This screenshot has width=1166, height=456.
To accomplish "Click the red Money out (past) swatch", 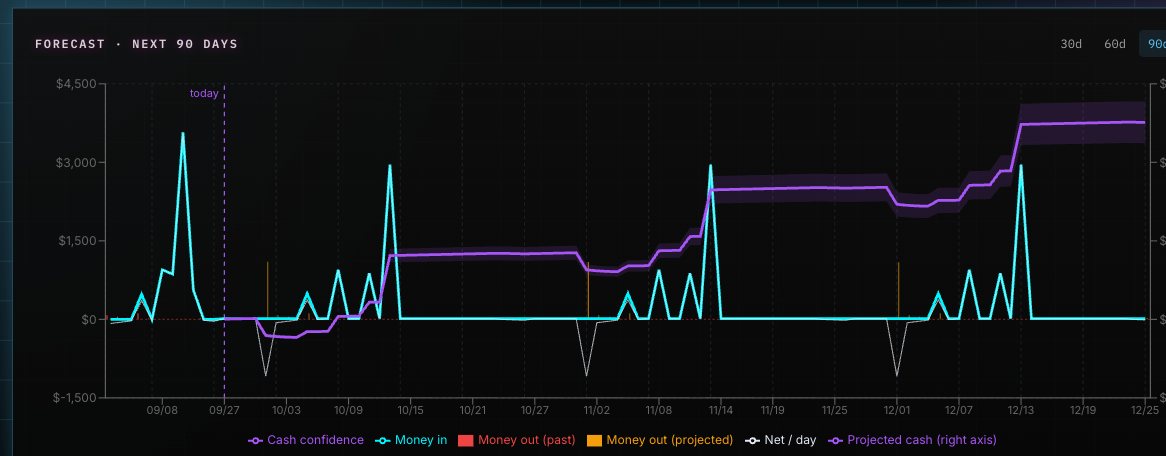I will point(466,440).
